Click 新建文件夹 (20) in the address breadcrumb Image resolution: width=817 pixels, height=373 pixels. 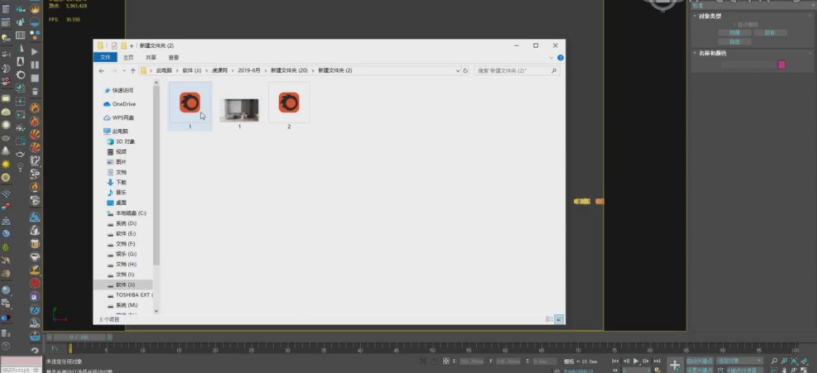coord(289,70)
